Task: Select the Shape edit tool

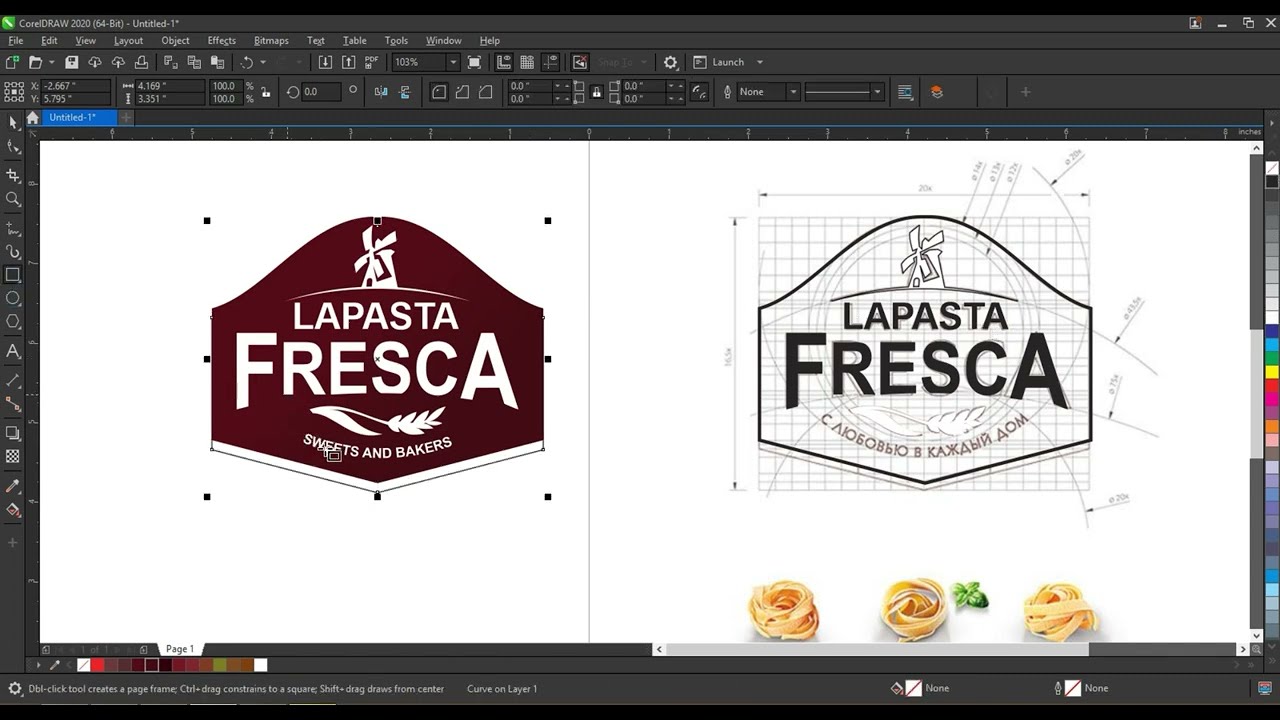Action: pos(13,147)
